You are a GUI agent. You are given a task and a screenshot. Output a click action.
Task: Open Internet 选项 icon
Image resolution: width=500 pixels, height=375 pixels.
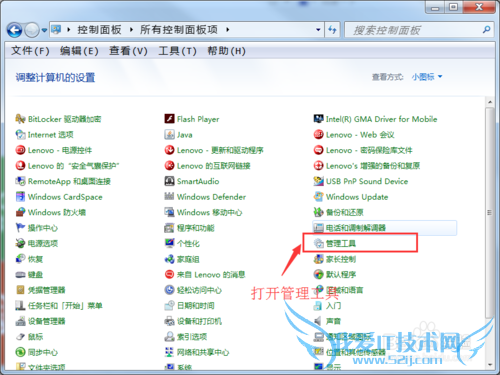click(20, 135)
